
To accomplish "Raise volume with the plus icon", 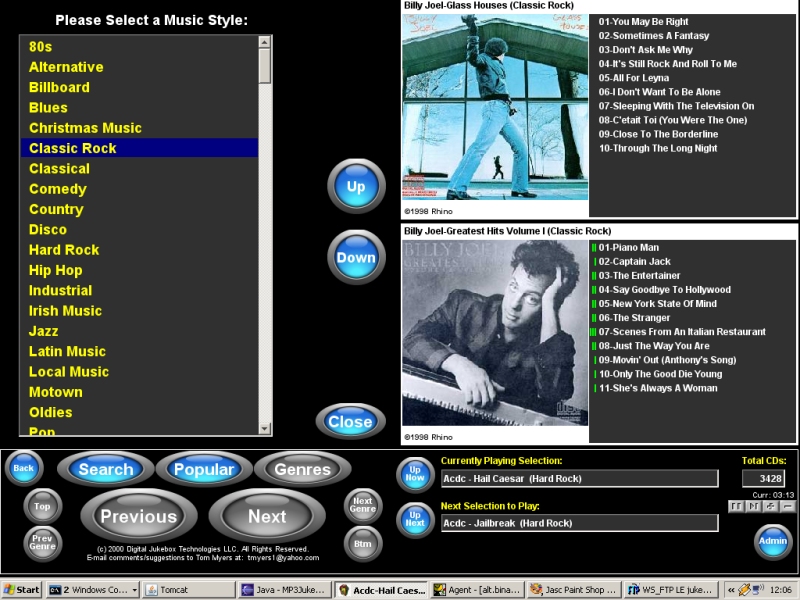I will 770,506.
